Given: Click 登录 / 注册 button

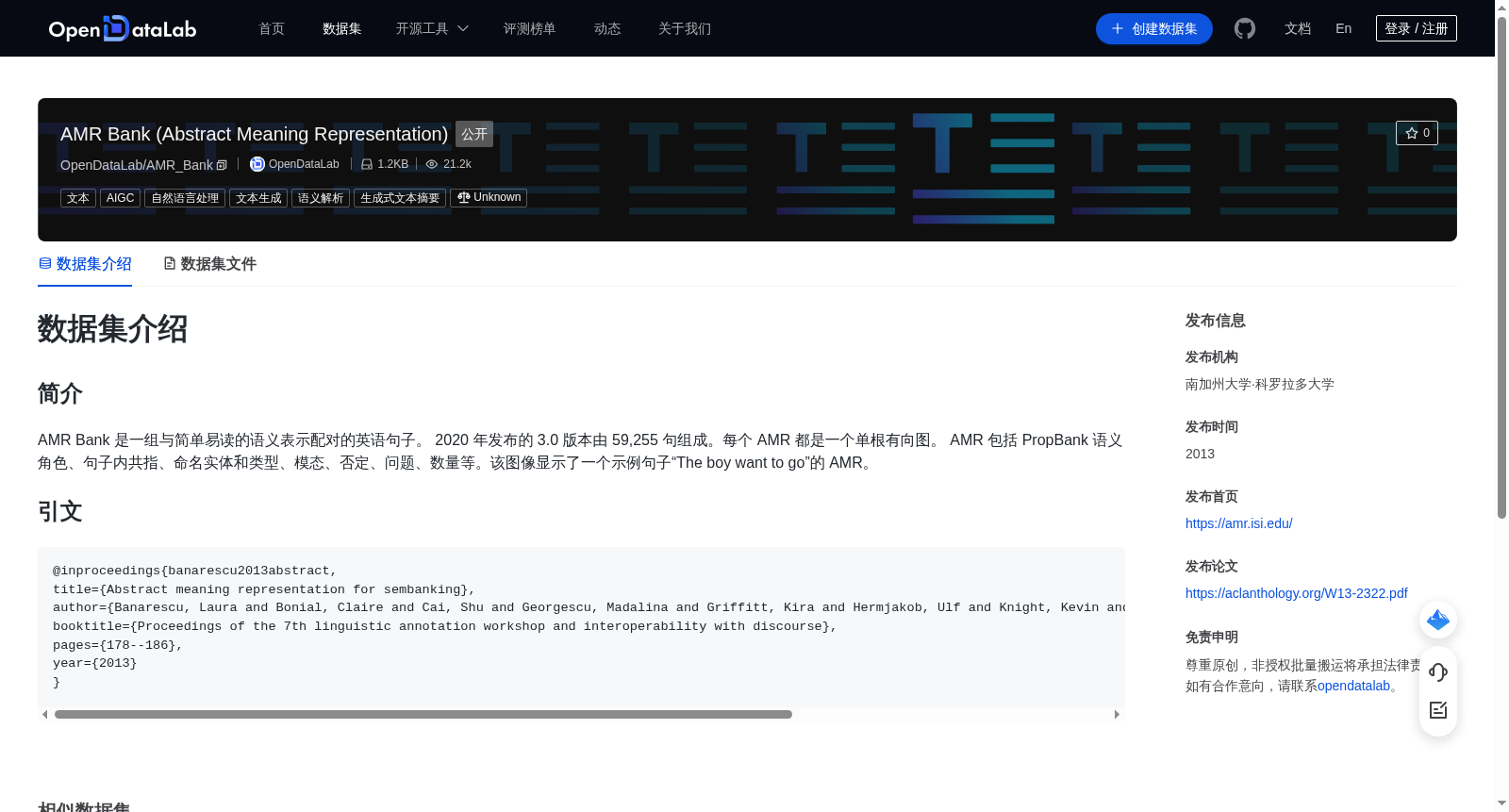Looking at the screenshot, I should click(x=1417, y=28).
